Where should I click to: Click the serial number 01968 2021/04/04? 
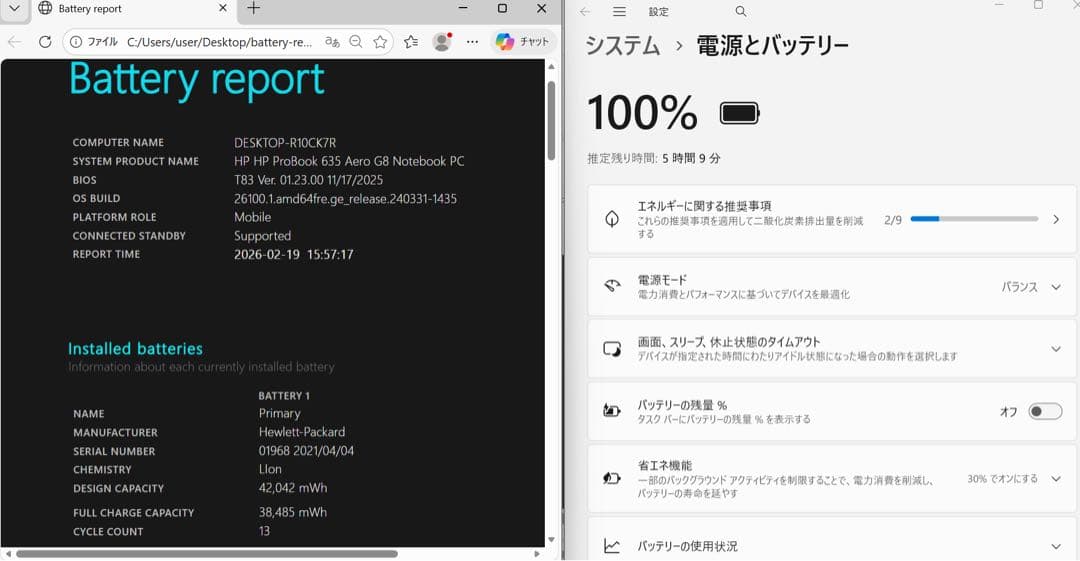[307, 451]
